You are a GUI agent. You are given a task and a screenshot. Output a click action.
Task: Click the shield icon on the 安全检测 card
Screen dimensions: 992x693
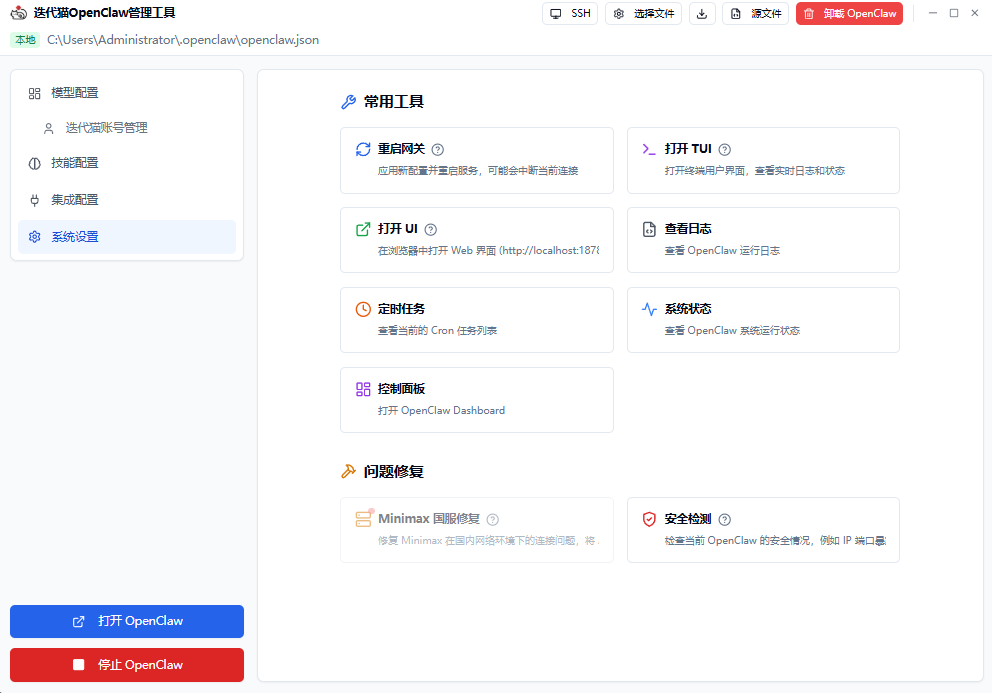[650, 518]
